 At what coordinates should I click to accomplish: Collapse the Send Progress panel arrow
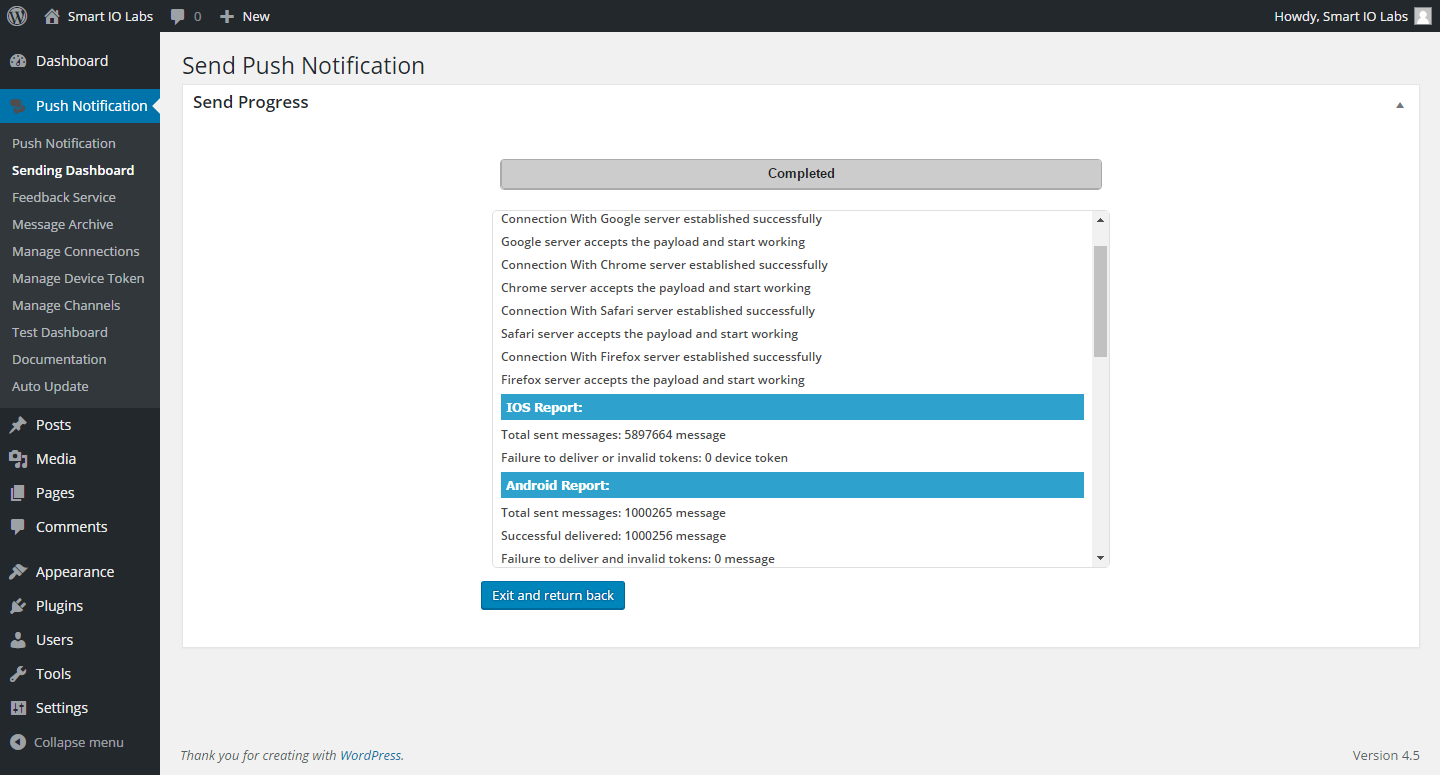[x=1400, y=105]
